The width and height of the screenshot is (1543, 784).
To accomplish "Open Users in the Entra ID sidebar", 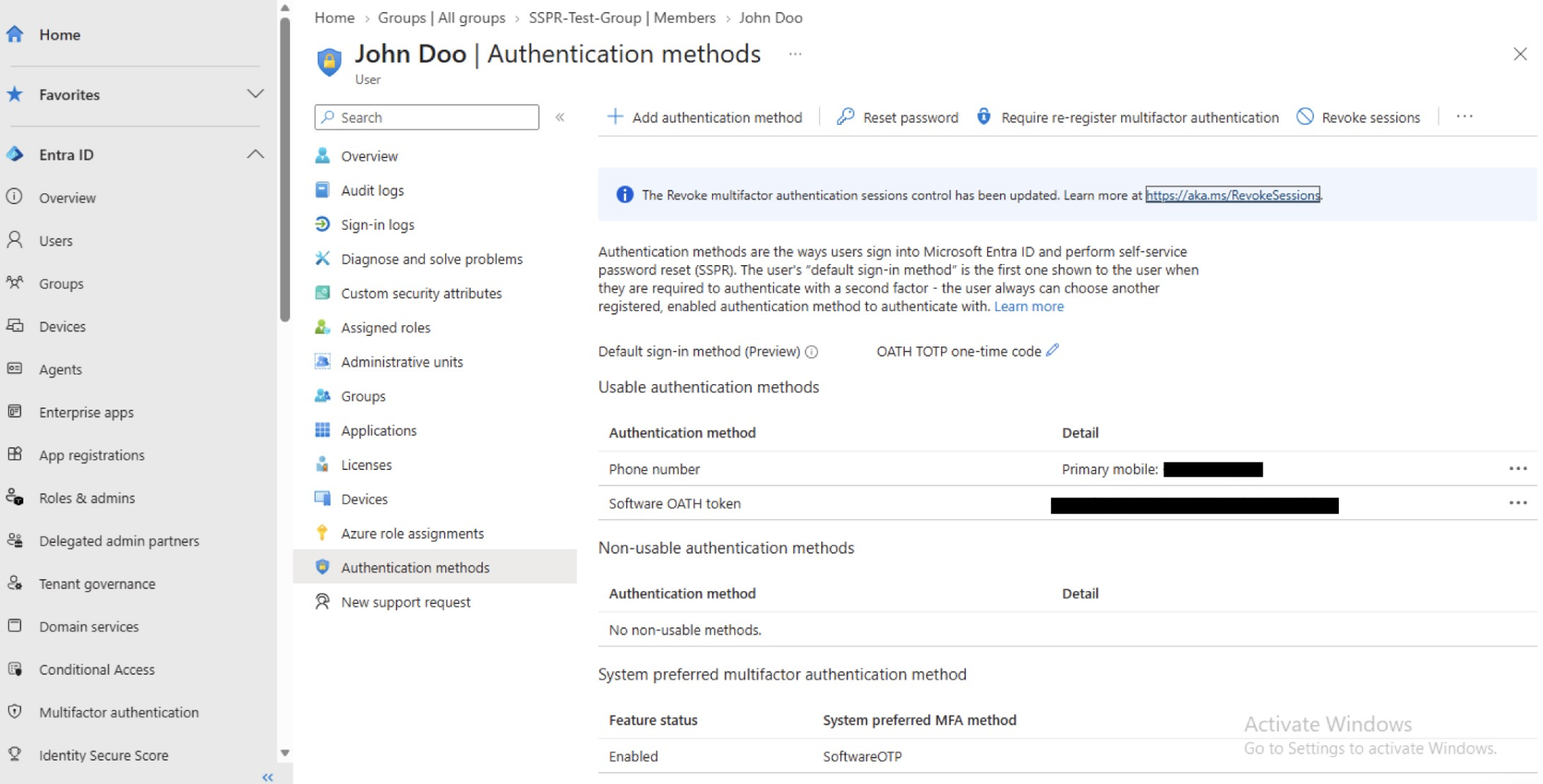I will point(56,241).
